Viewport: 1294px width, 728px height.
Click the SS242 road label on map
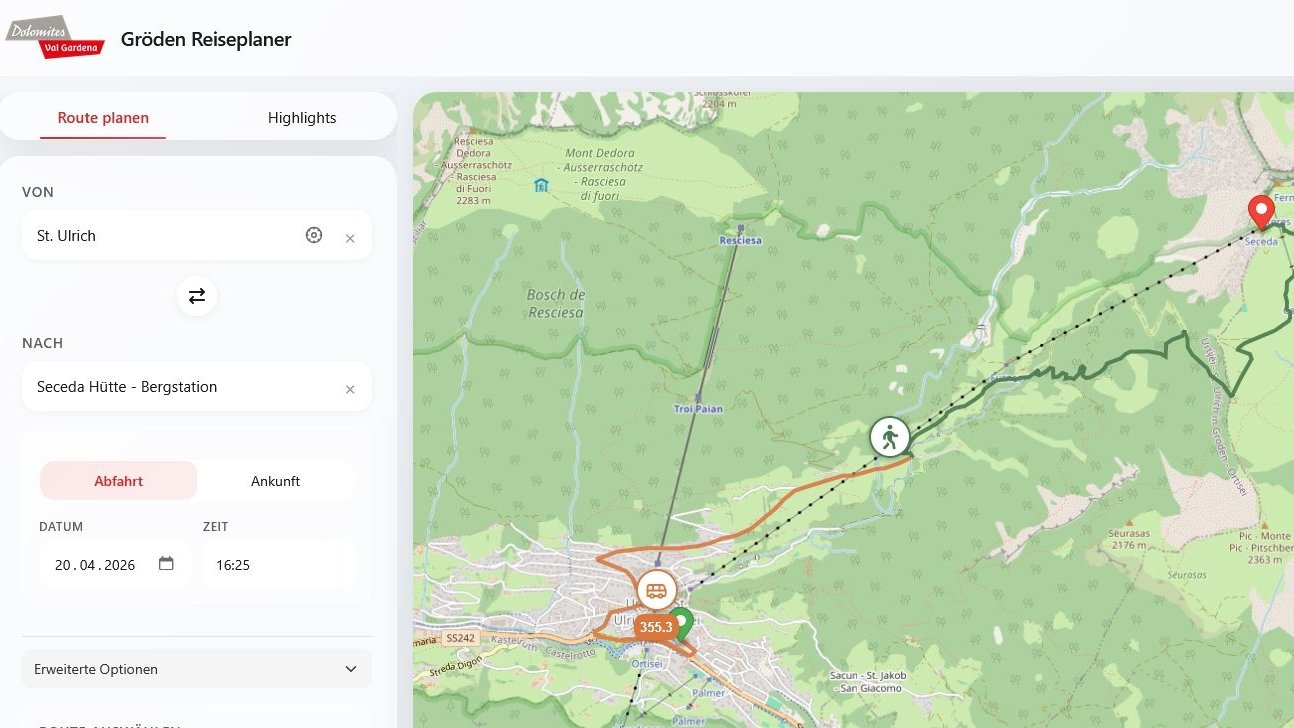[x=459, y=637]
